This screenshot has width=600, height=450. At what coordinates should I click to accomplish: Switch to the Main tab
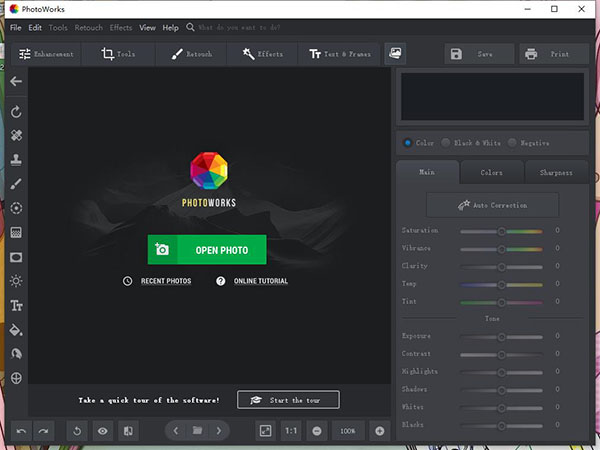point(427,172)
